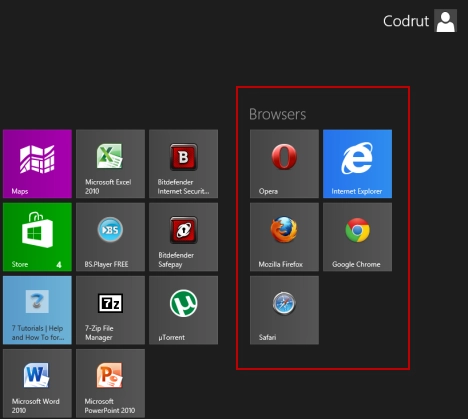Screen dimensions: 468x419
Task: Open 7 Tutorials help tile
Action: coord(37,310)
